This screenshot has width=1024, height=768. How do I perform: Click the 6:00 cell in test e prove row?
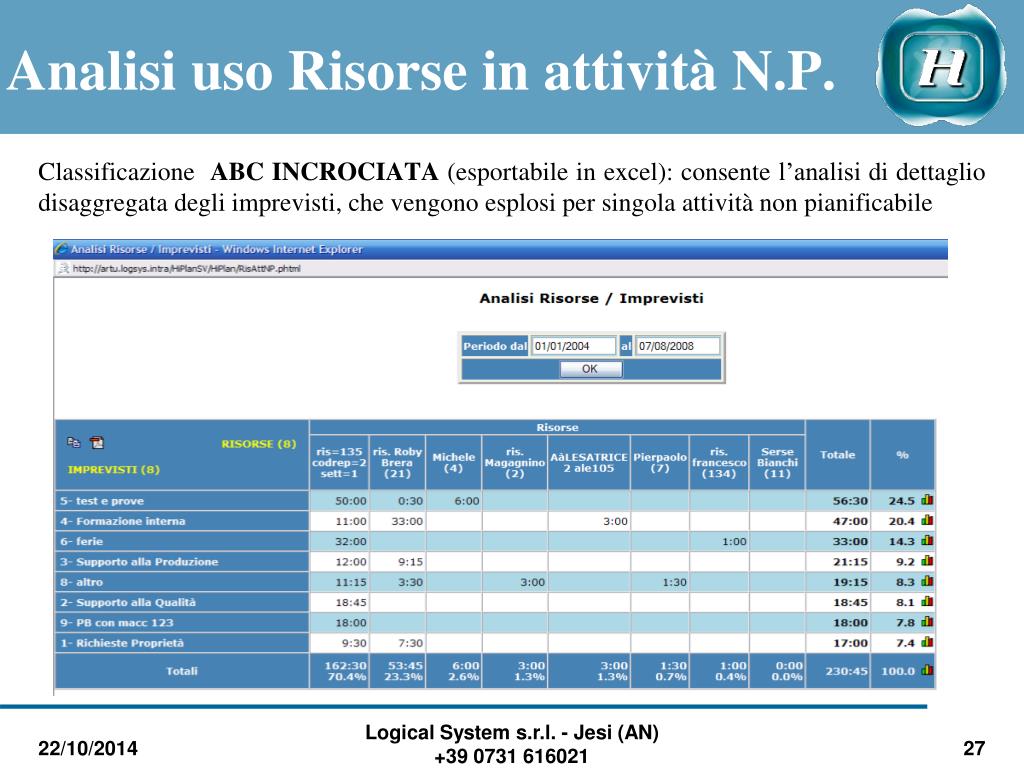pos(453,501)
